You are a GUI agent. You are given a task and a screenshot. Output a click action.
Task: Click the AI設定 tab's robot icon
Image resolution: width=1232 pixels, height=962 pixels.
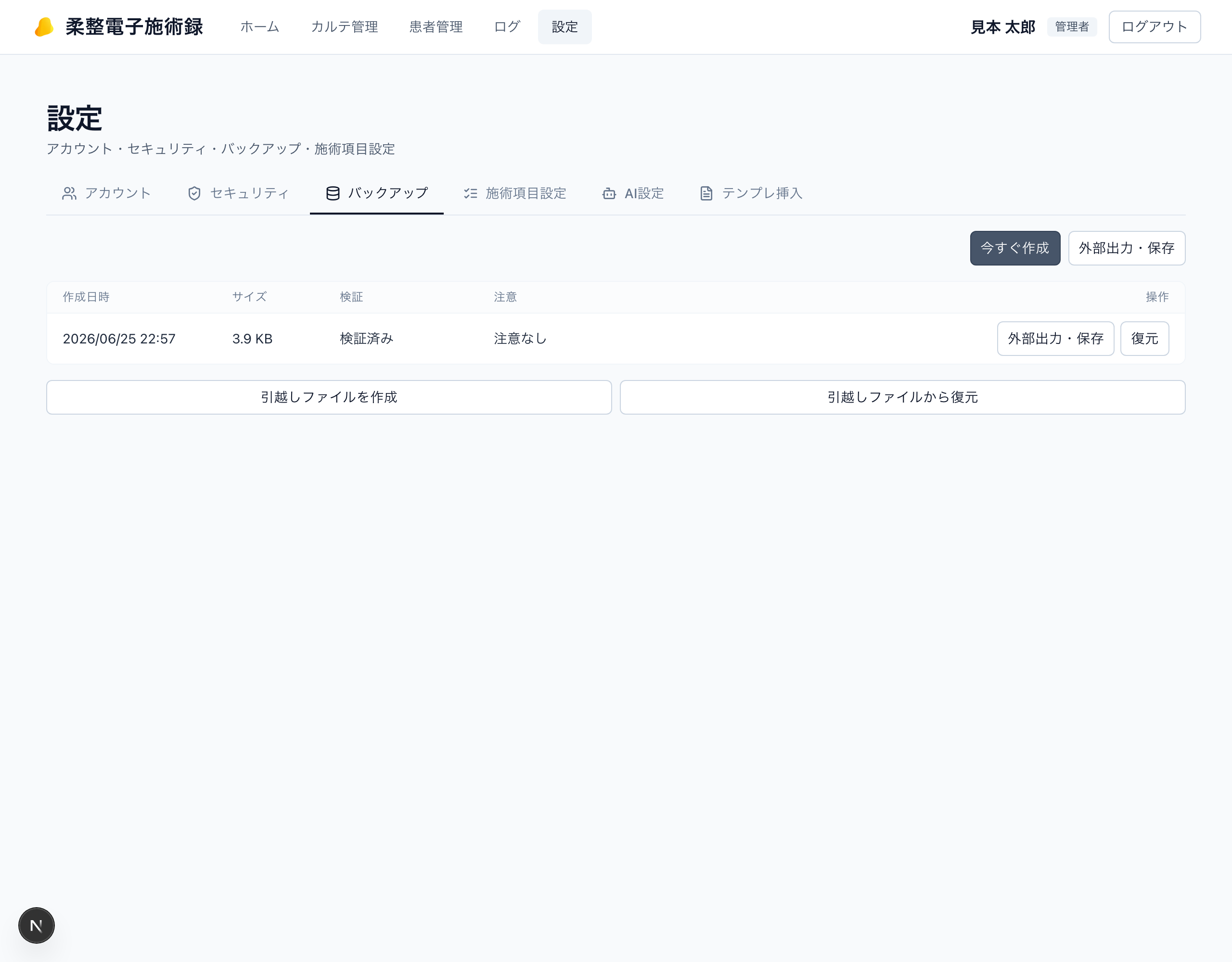(609, 193)
